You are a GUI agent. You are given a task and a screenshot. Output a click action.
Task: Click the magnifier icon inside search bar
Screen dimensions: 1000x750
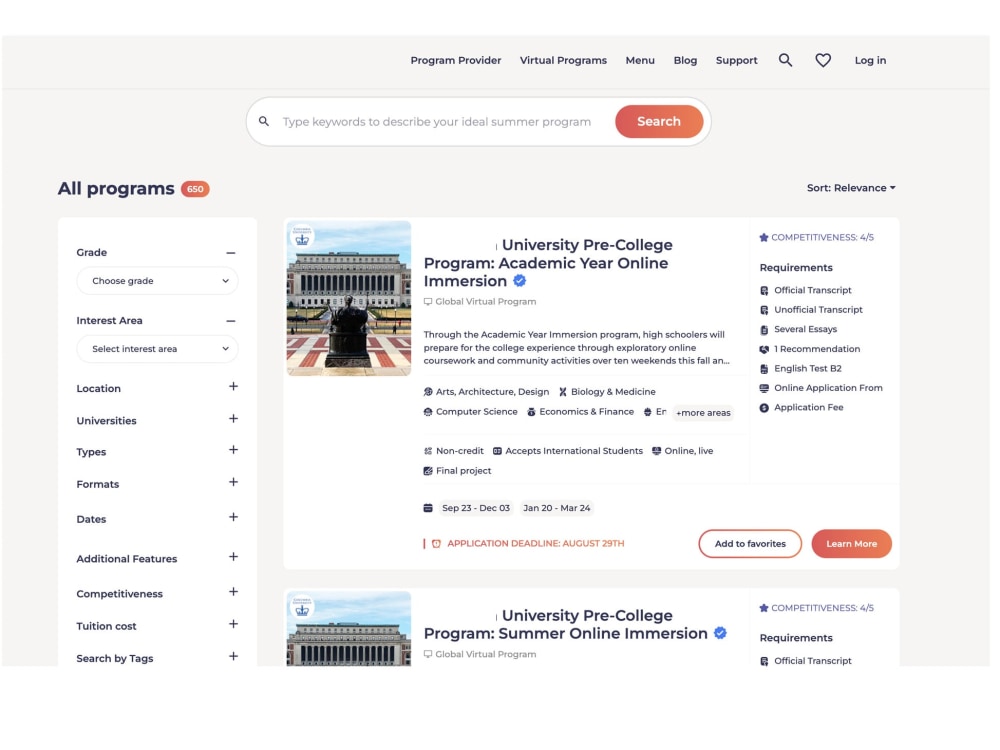click(263, 121)
